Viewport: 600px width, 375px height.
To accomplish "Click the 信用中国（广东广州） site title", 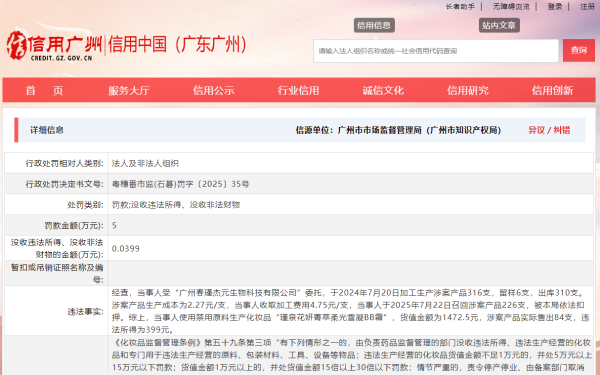I will 177,44.
